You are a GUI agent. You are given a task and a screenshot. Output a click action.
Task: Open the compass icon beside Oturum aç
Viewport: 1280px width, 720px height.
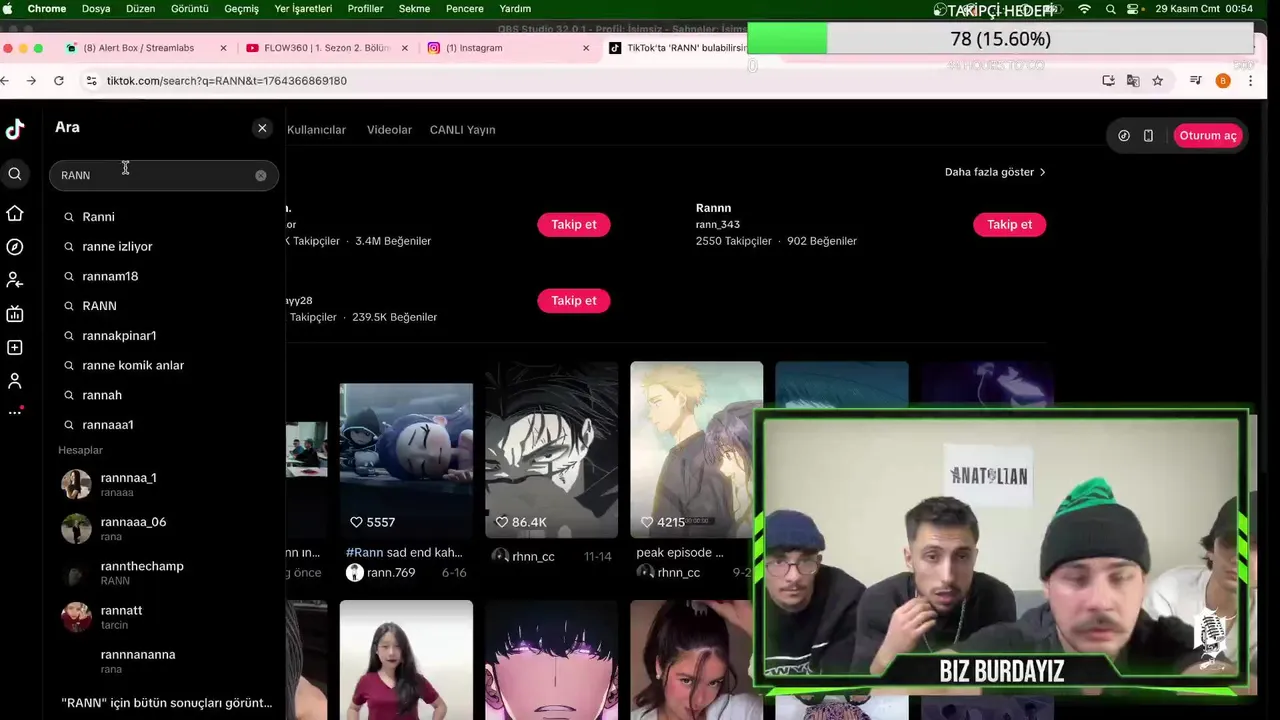click(x=1124, y=136)
